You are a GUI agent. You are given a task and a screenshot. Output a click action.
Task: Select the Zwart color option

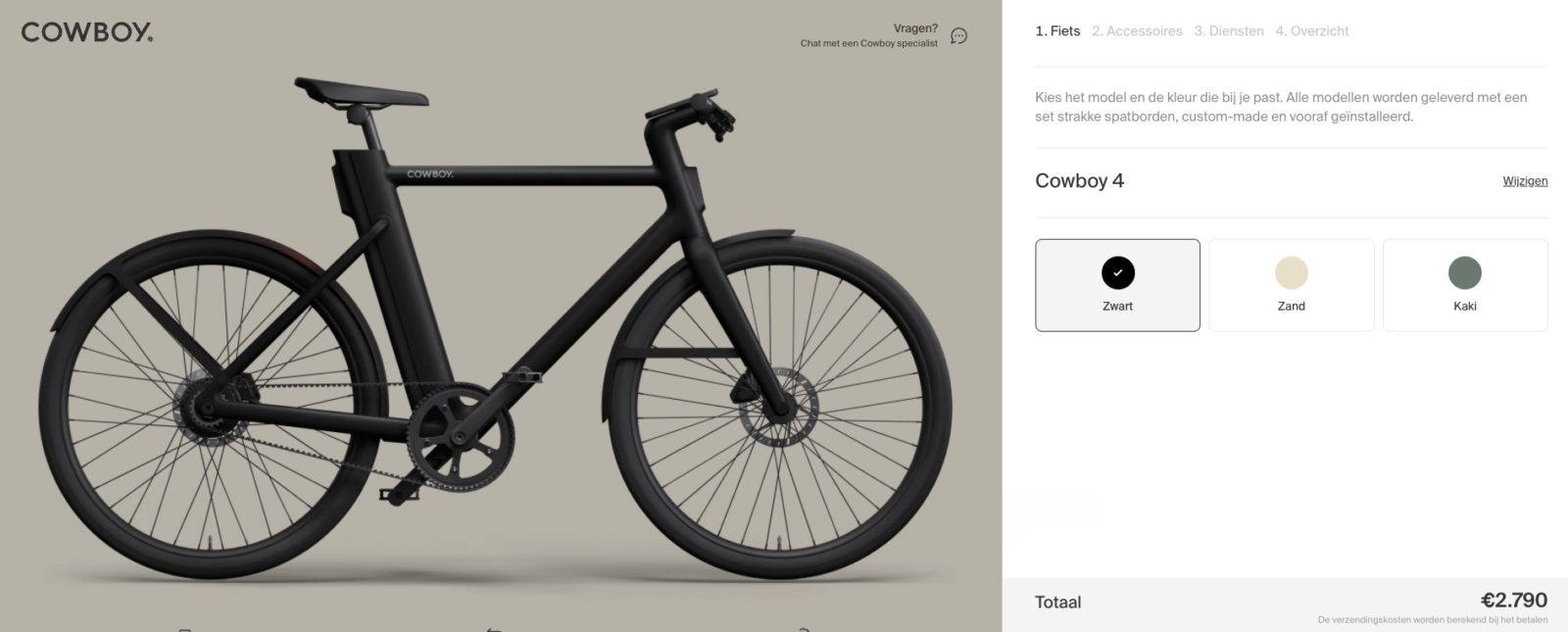tap(1117, 284)
